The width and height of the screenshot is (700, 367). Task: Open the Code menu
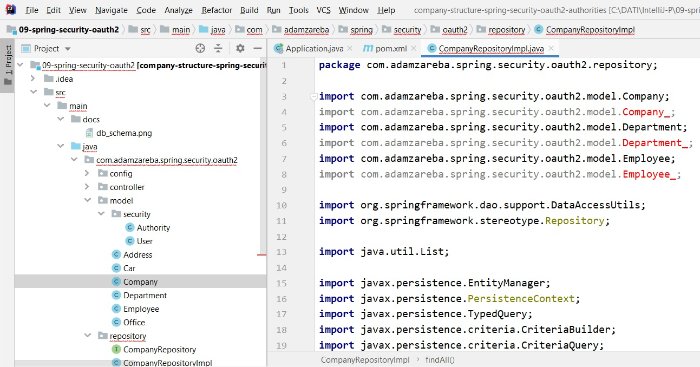click(146, 10)
